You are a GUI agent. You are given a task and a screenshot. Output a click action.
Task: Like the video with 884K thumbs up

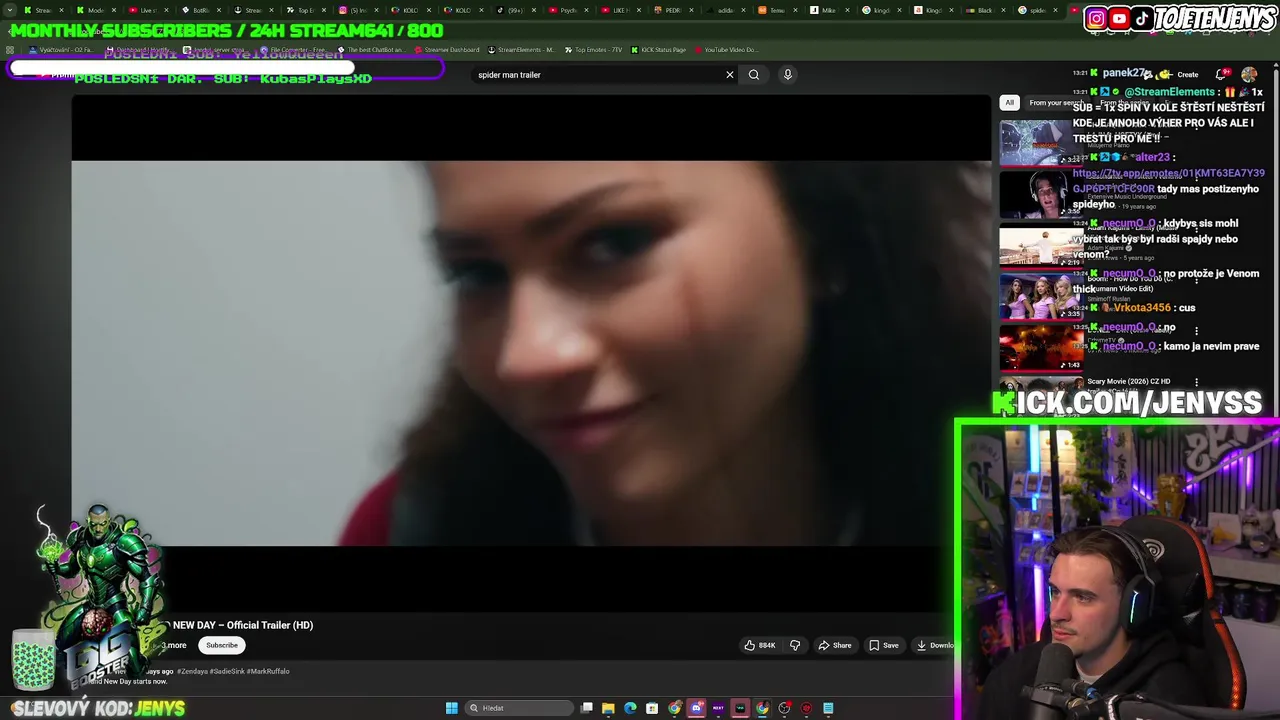[760, 645]
